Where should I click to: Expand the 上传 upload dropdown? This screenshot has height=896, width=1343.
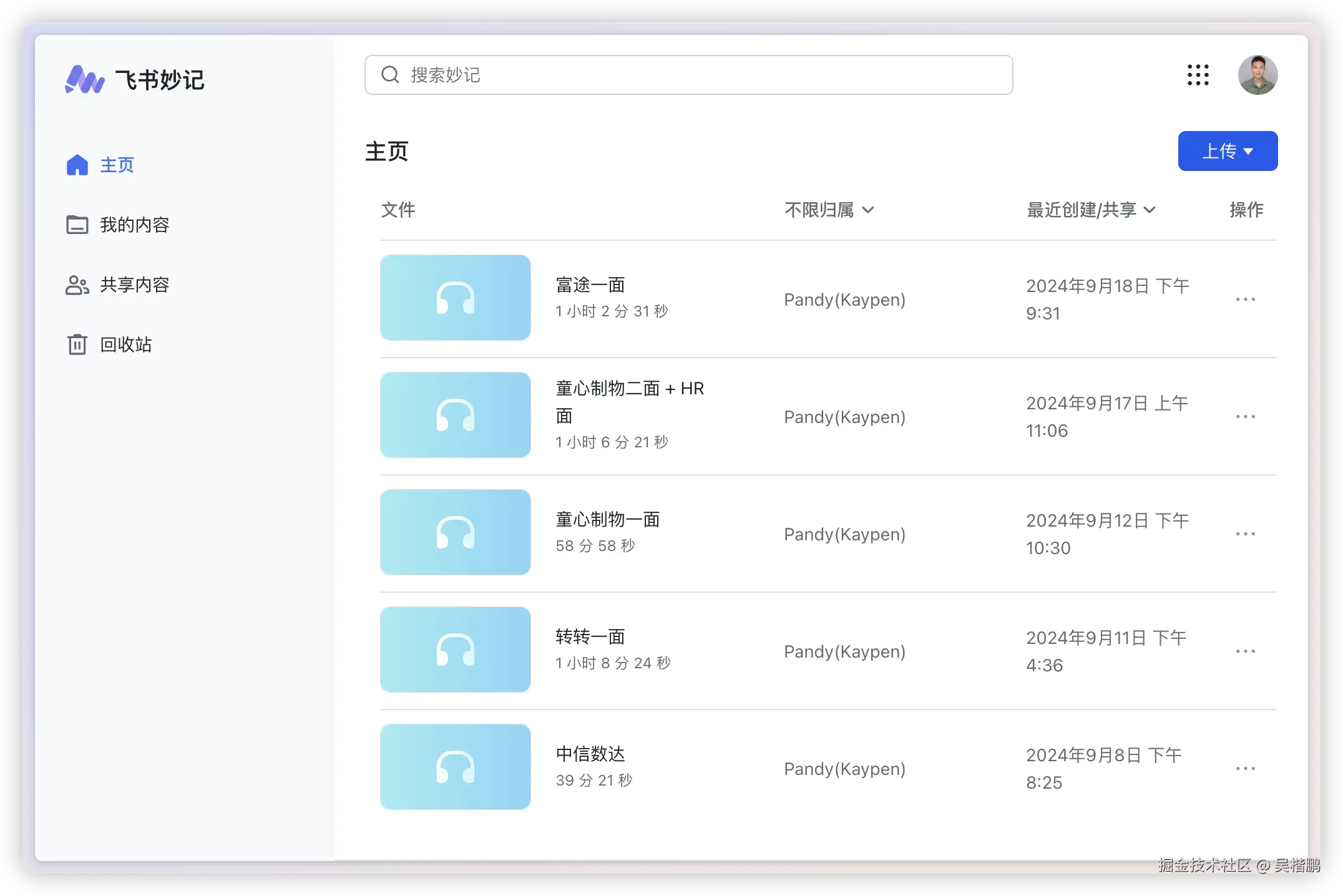(x=1228, y=151)
